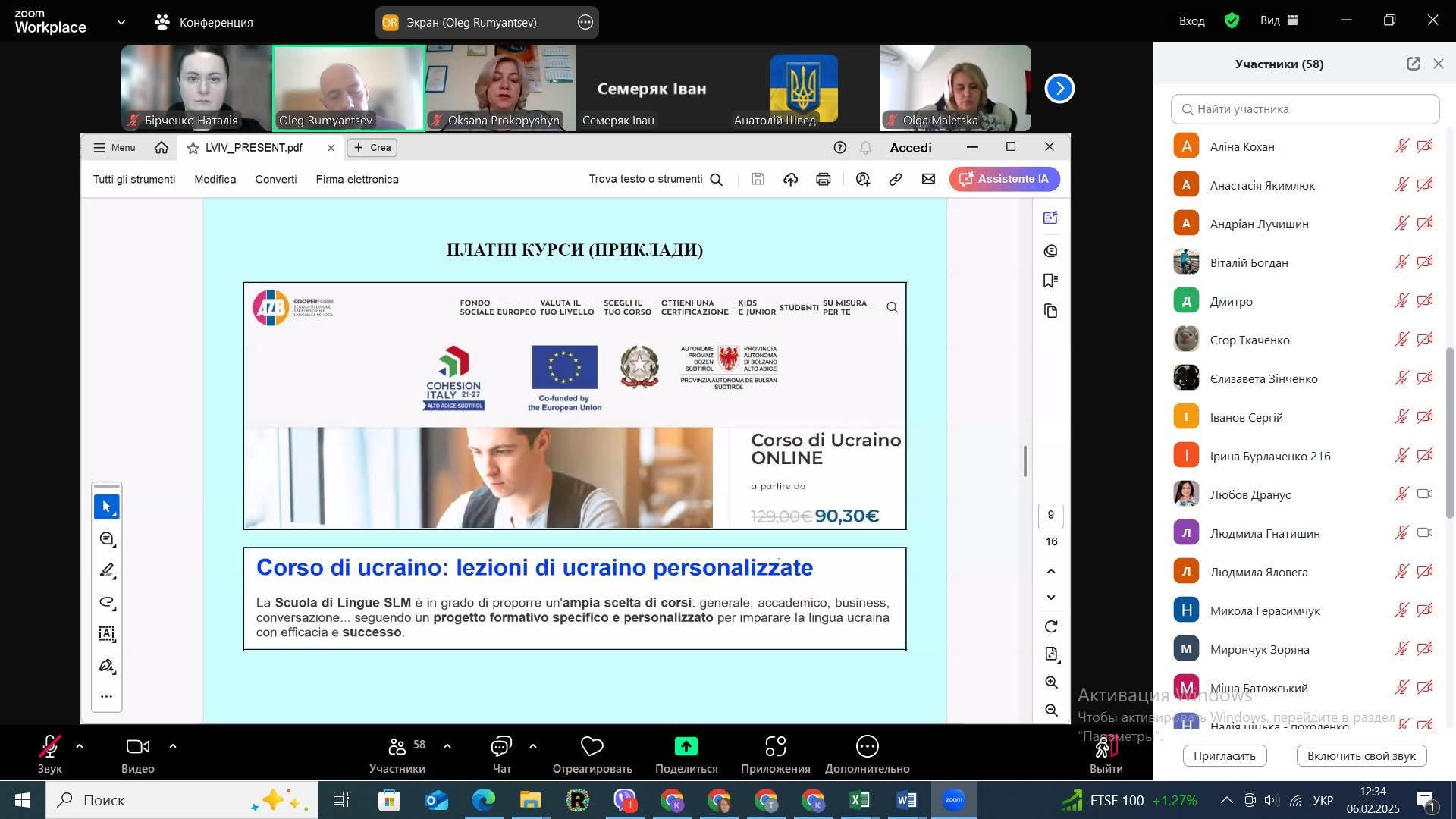Open the React heart icon
The width and height of the screenshot is (1456, 819).
(591, 747)
